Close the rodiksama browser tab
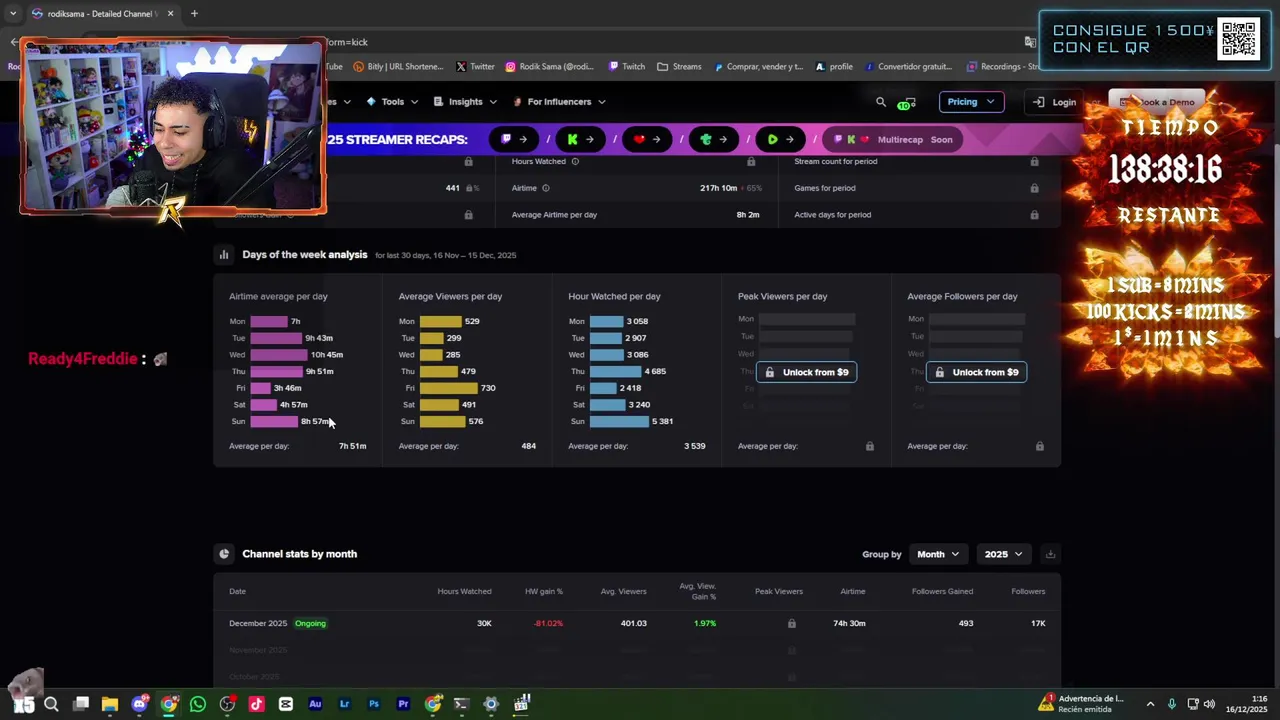This screenshot has height=720, width=1280. [170, 14]
